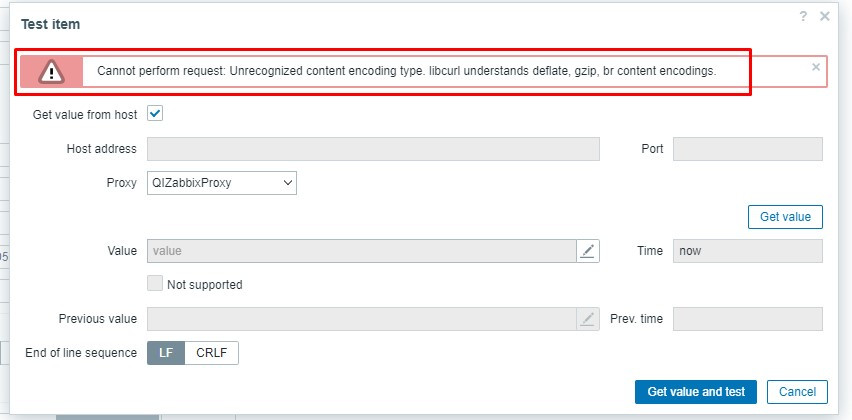Dismiss the error message banner

tap(816, 67)
